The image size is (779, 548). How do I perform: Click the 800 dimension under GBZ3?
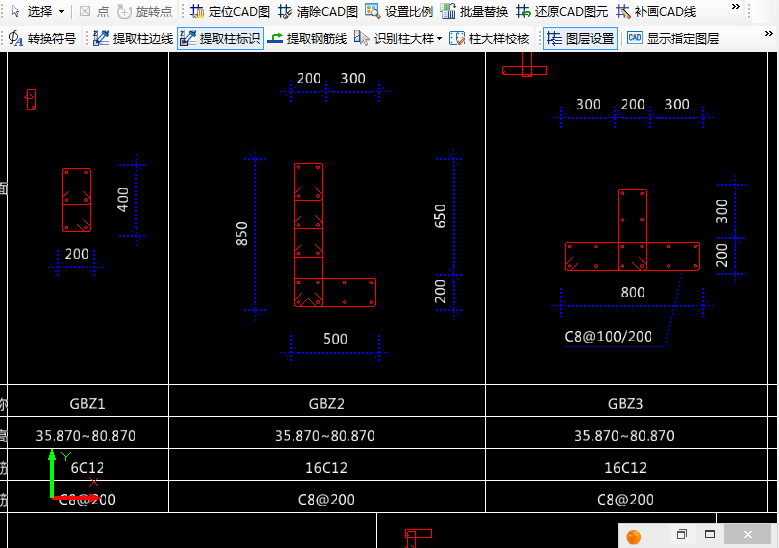coord(632,292)
